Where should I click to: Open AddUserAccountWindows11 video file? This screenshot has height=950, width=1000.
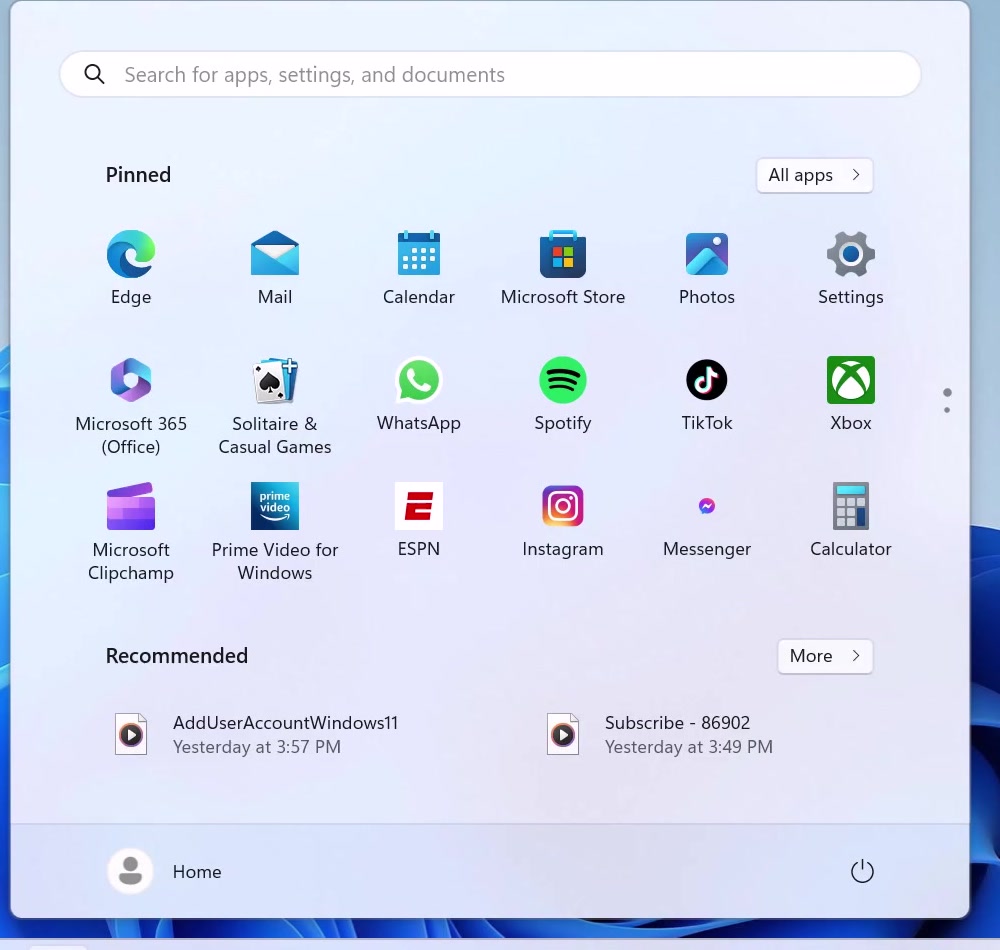click(x=256, y=734)
